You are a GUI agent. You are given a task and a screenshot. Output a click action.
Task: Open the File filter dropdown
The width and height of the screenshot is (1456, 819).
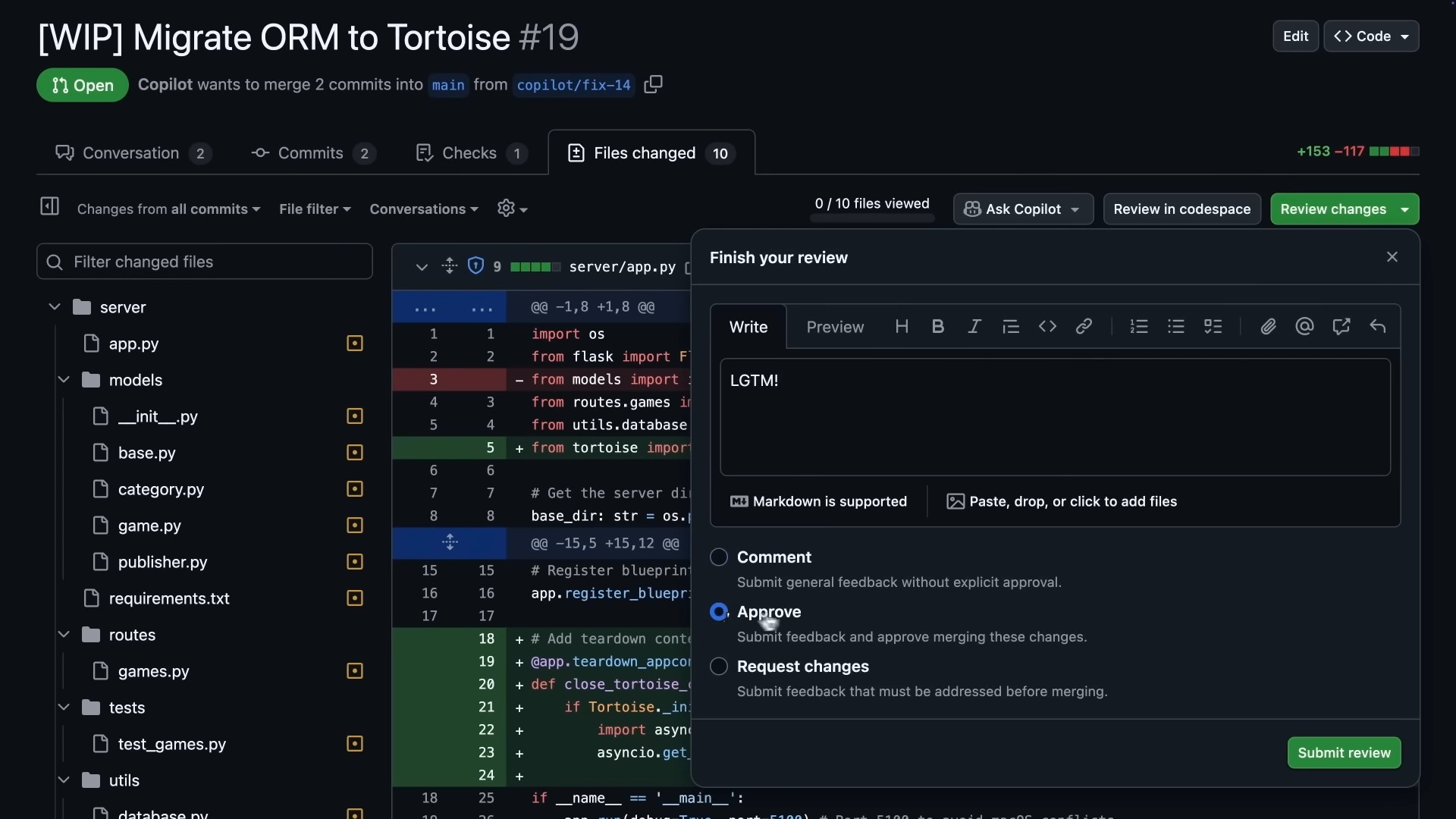(x=315, y=209)
